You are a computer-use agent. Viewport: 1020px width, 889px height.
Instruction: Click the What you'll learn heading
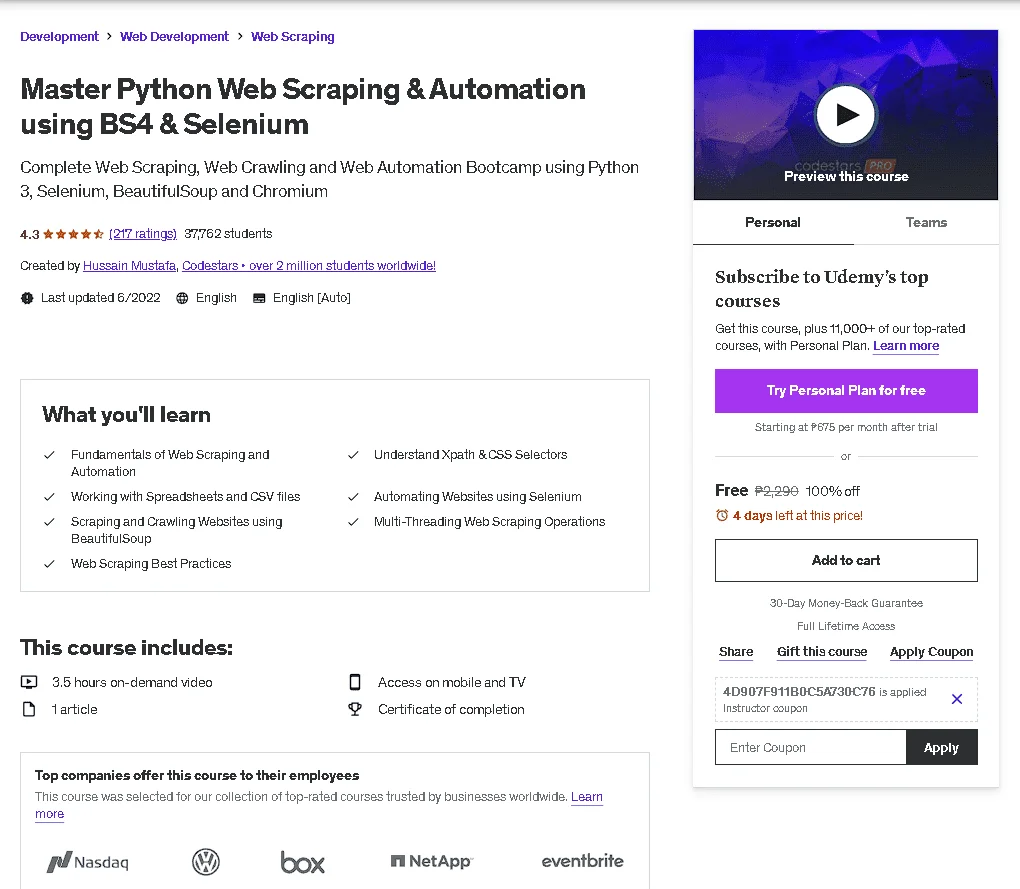[x=126, y=415]
